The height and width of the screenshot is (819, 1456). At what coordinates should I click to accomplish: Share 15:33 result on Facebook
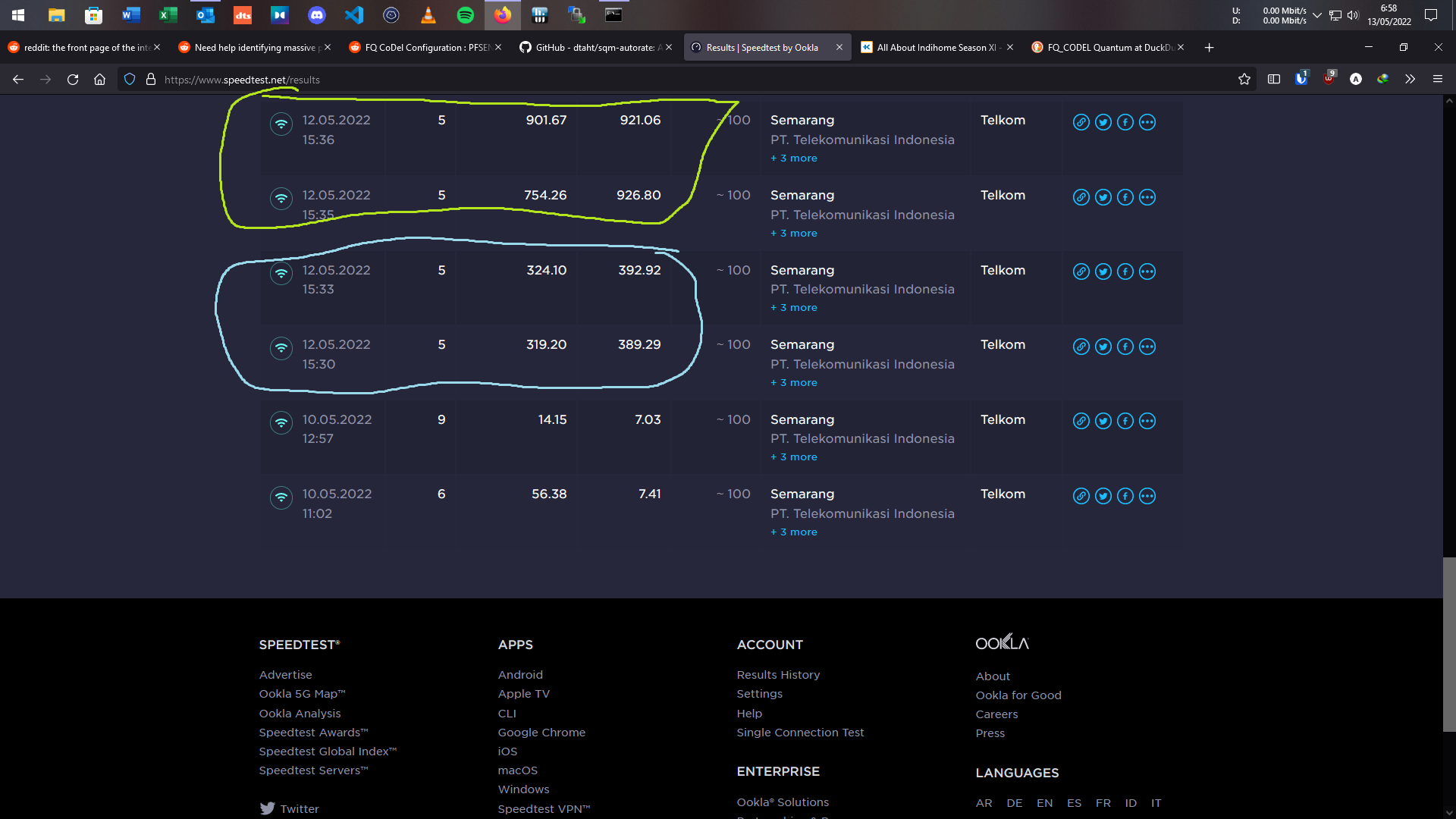pos(1125,271)
